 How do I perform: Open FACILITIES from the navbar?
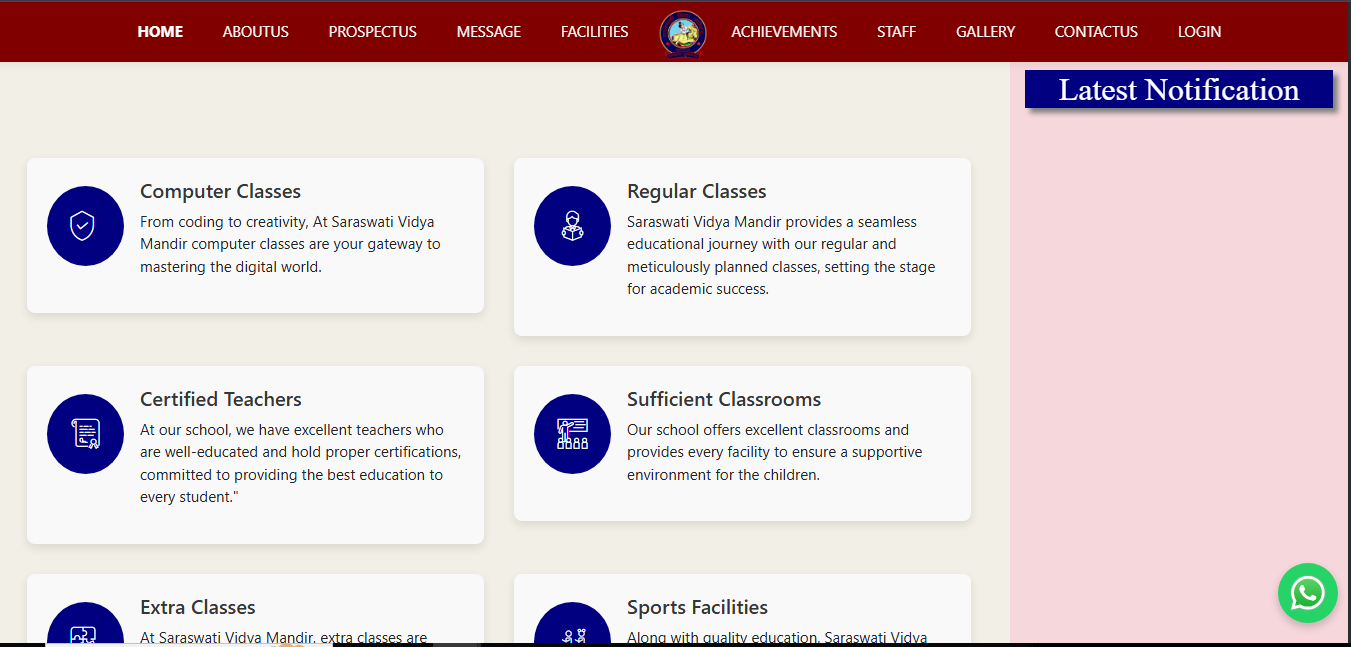click(x=595, y=32)
